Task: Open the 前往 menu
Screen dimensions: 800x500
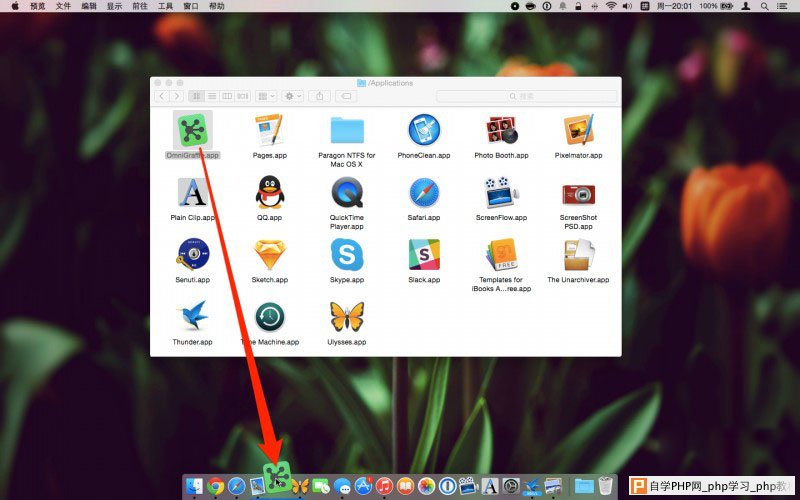Action: pyautogui.click(x=140, y=6)
